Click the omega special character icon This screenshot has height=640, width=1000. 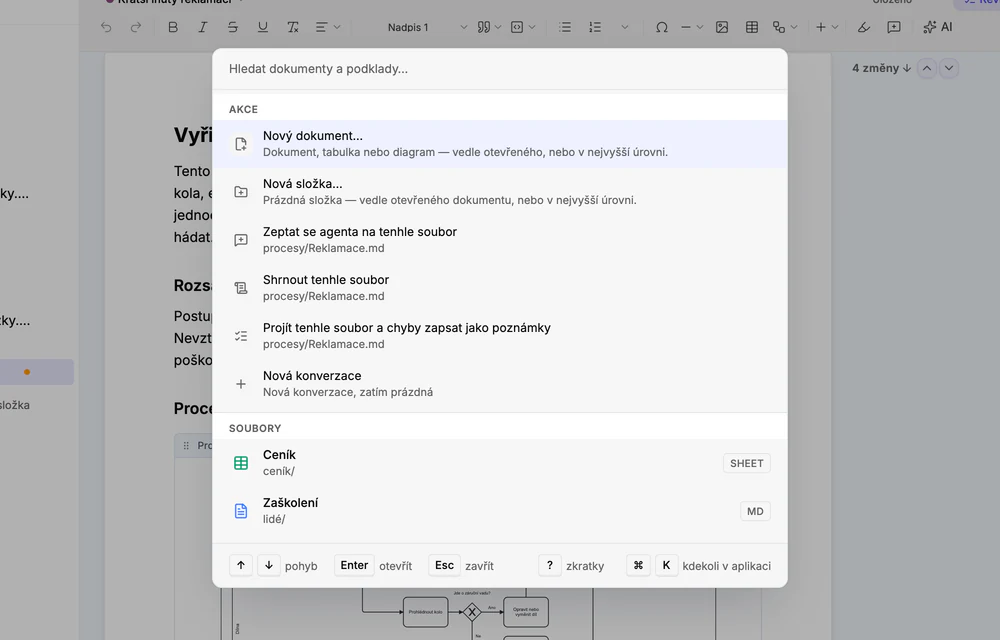coord(662,27)
